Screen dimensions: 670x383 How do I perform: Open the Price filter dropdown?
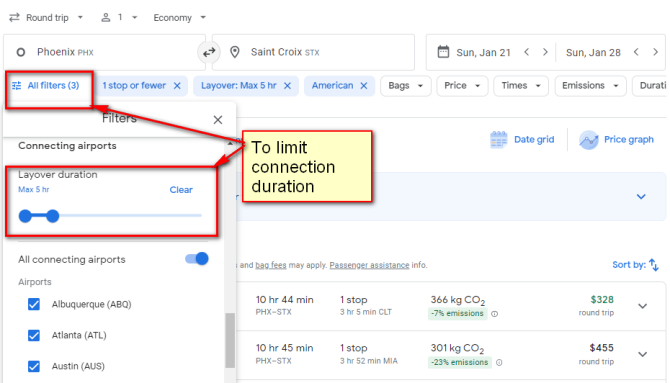click(462, 85)
